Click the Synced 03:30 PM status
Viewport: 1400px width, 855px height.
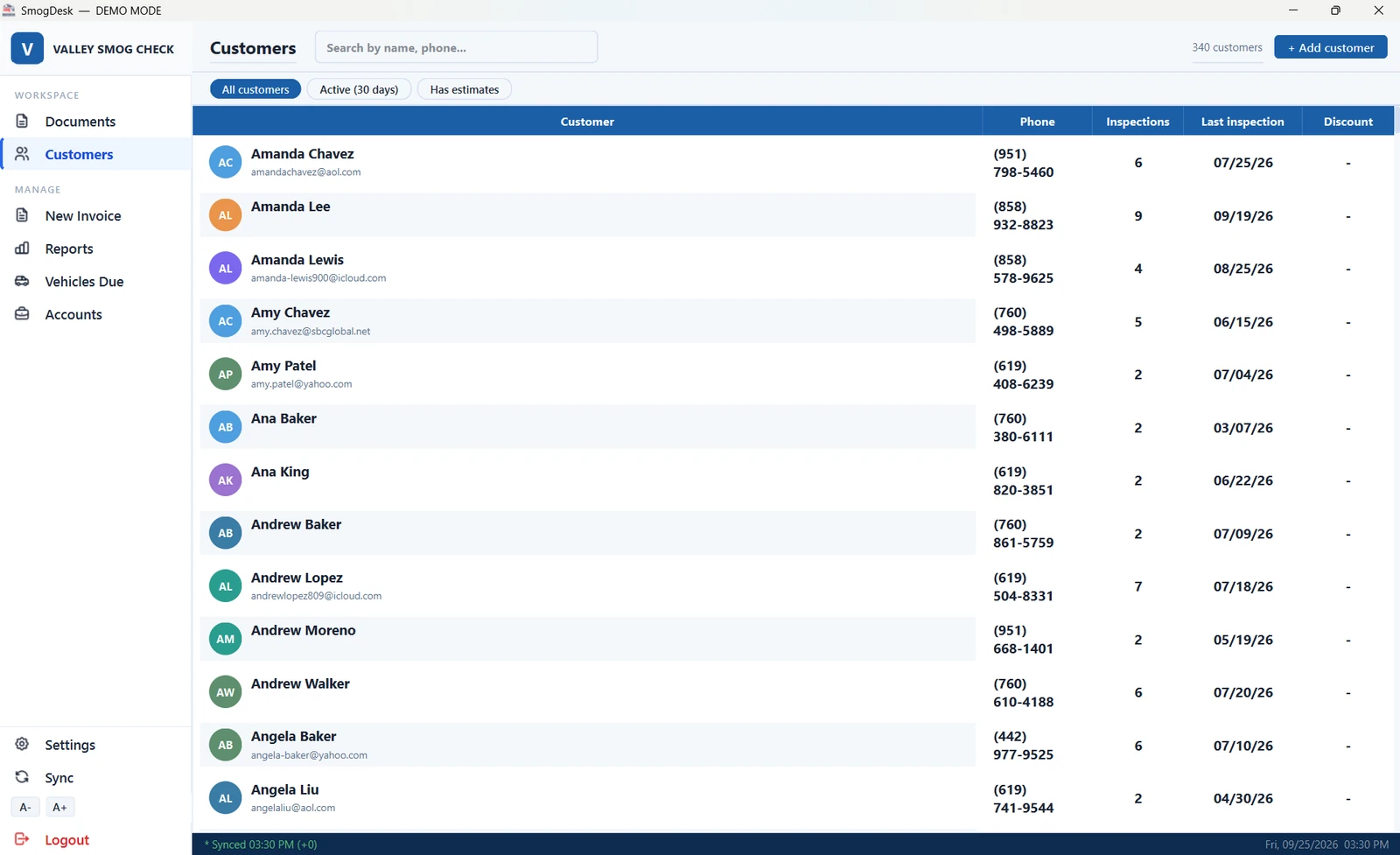261,844
